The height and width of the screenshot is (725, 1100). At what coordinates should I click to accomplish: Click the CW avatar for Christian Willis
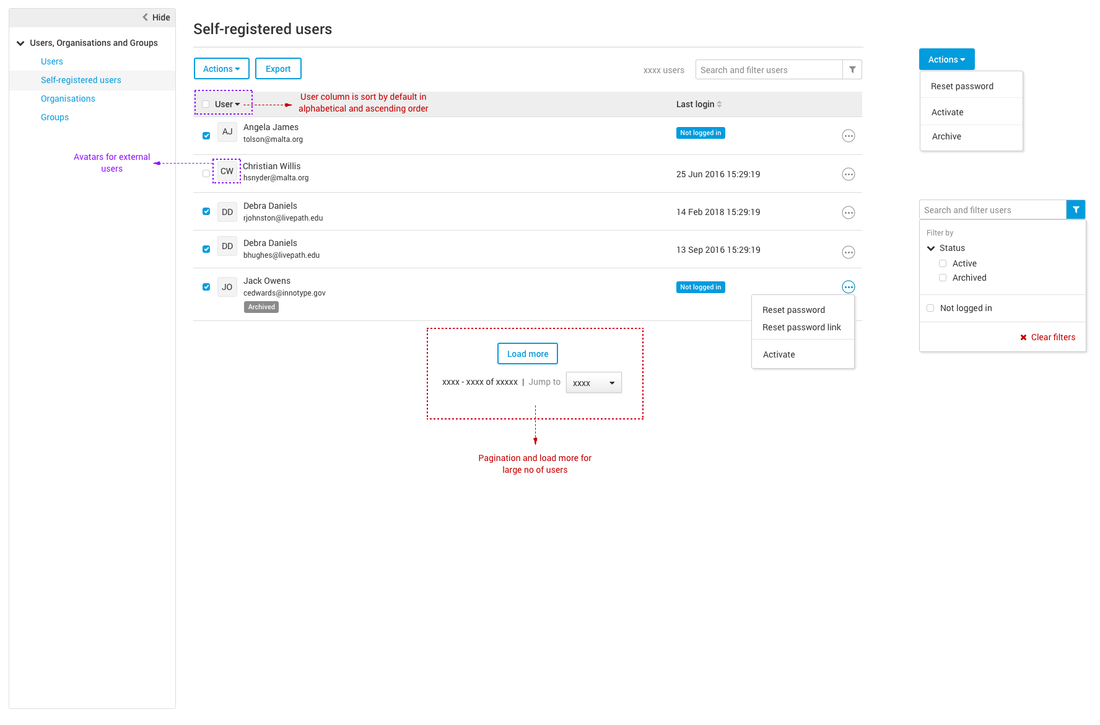[227, 172]
